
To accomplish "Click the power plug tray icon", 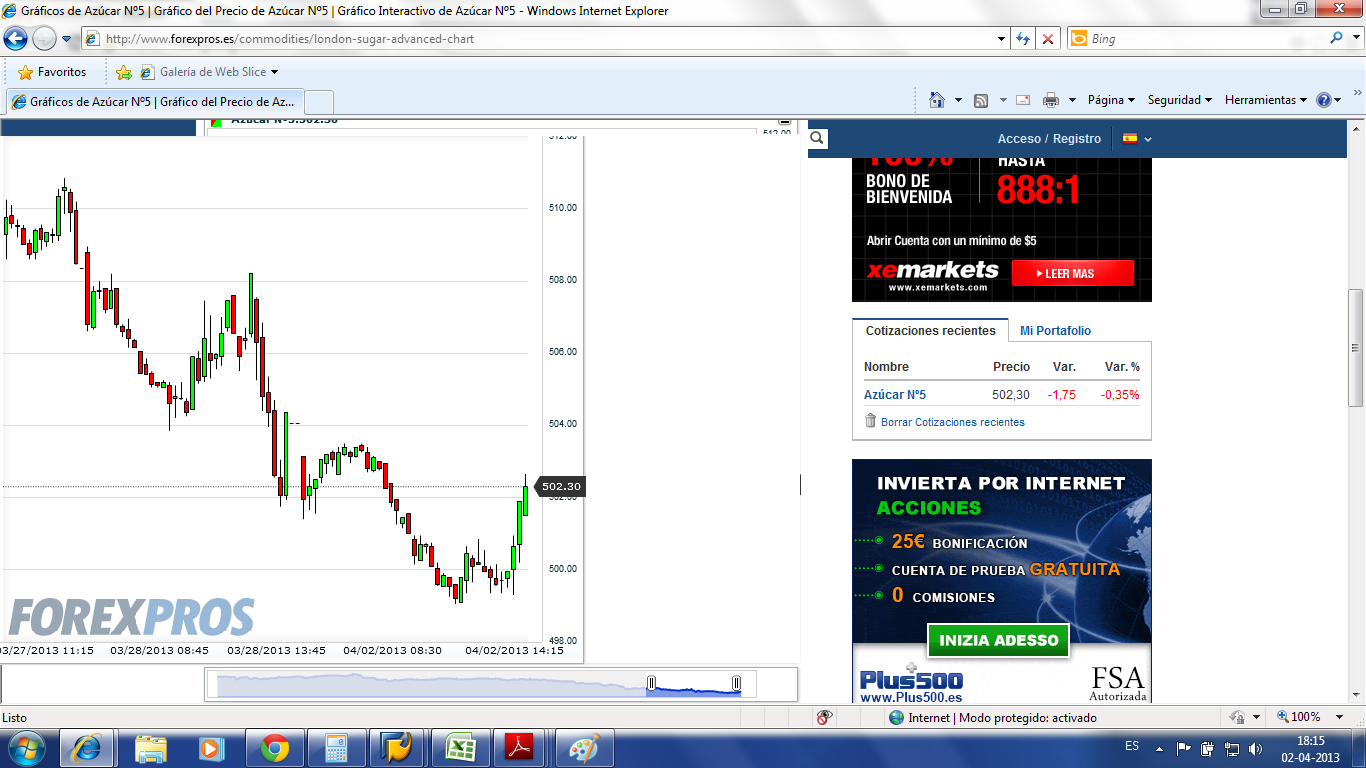I will point(1207,747).
